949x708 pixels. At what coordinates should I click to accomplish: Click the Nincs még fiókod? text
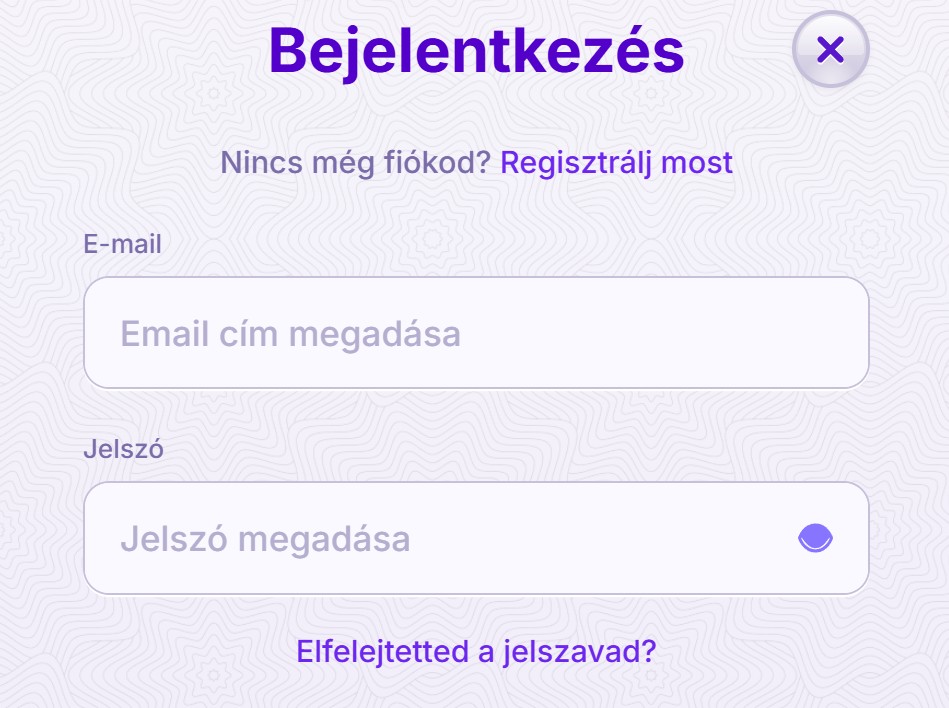pyautogui.click(x=355, y=163)
